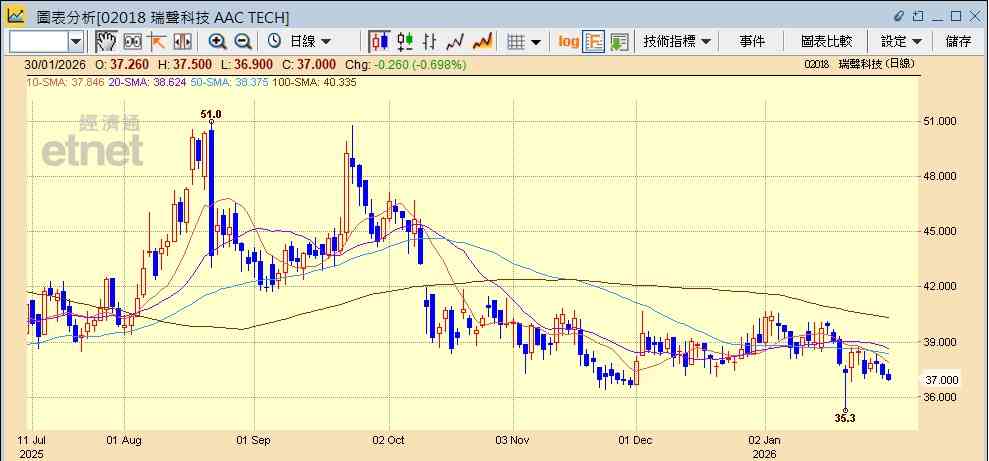Click the green download arrow icon
Viewport: 989px width, 461px height.
coord(619,42)
